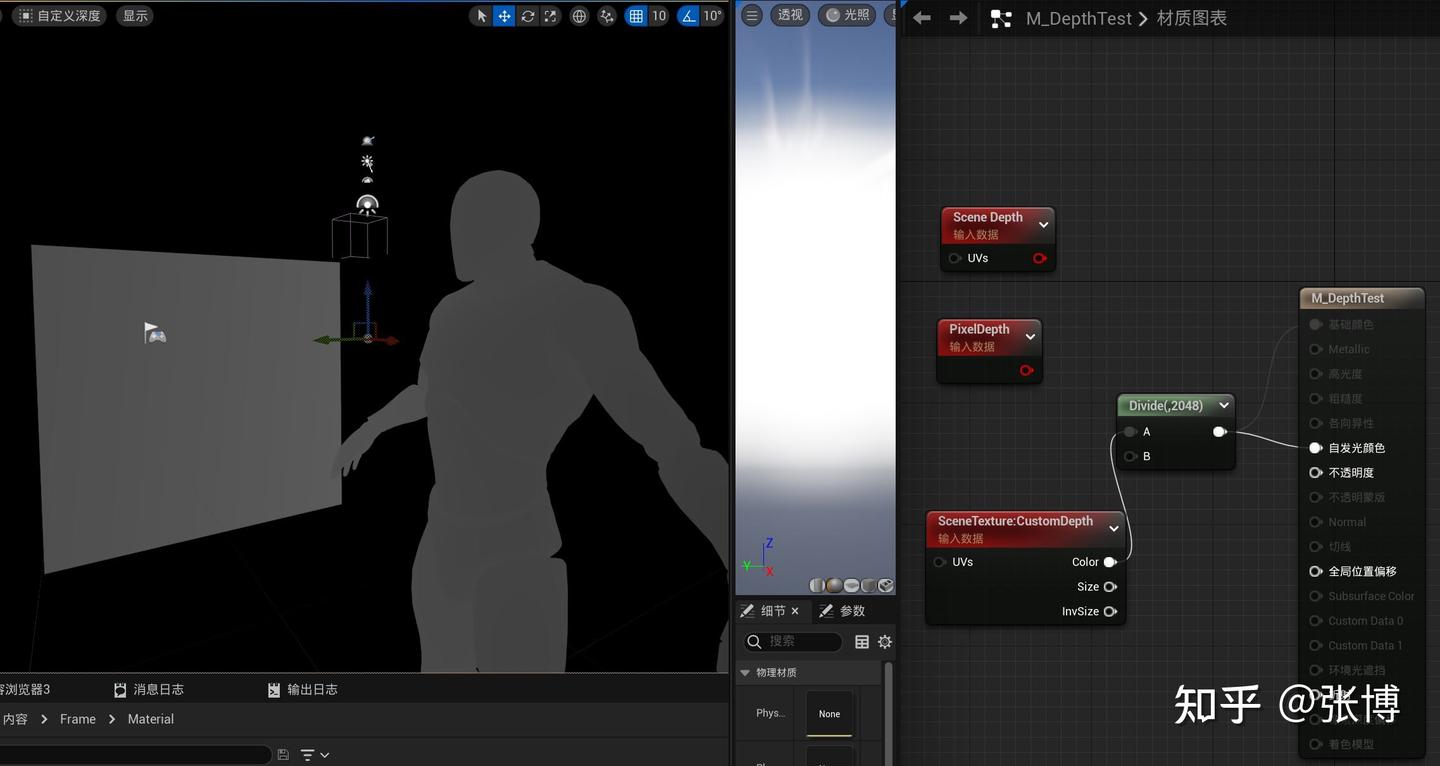Open the 自定义深度 view mode button
The image size is (1440, 766).
point(59,16)
